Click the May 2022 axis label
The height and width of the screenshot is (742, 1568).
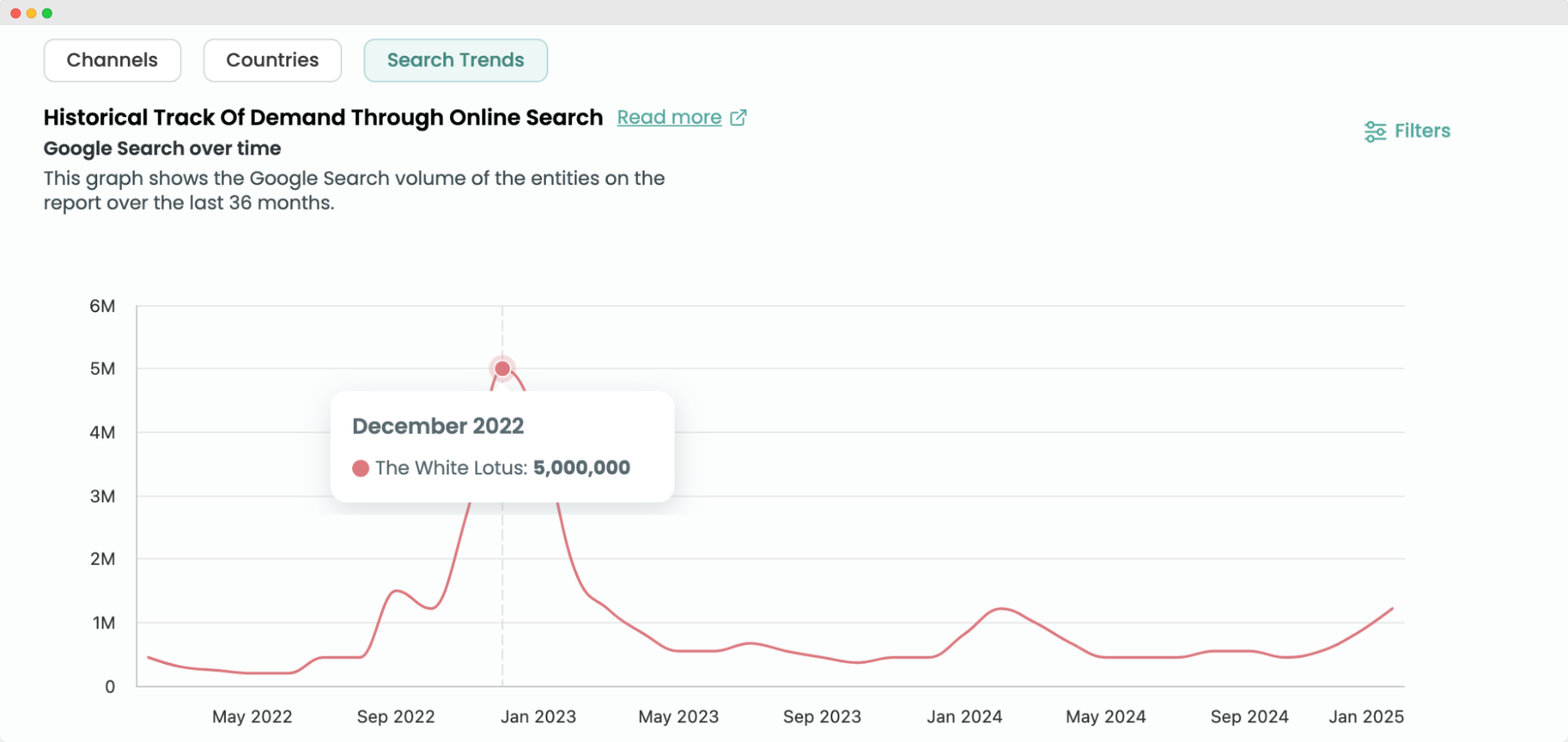tap(252, 717)
